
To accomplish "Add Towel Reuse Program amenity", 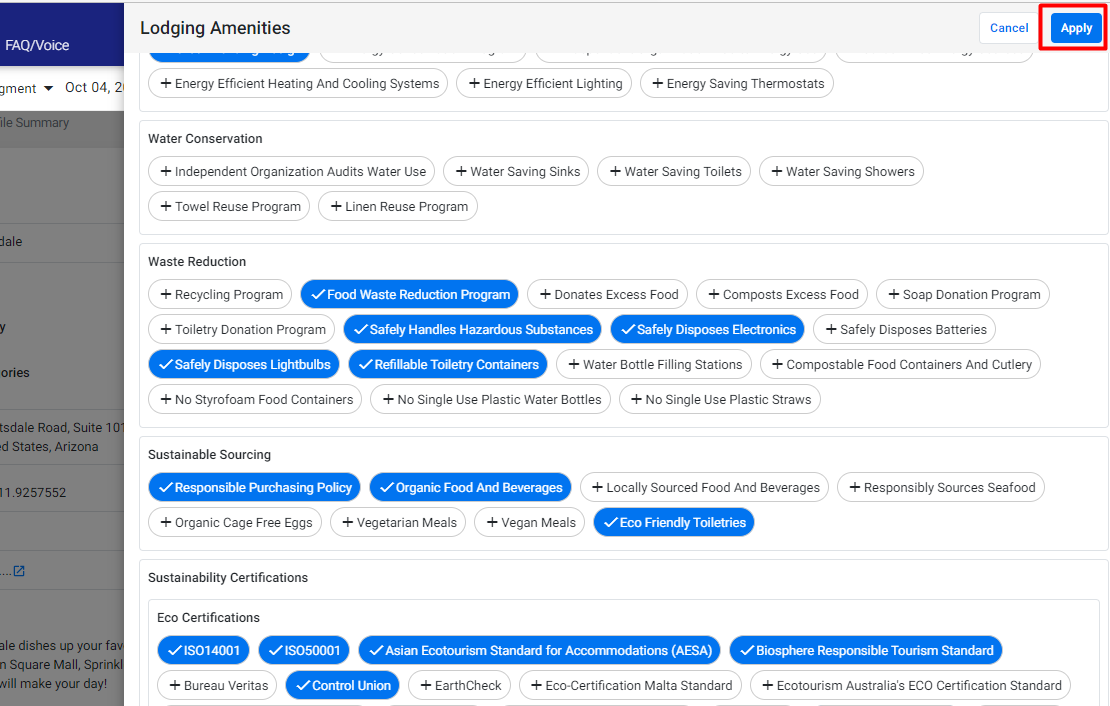I will [x=229, y=206].
